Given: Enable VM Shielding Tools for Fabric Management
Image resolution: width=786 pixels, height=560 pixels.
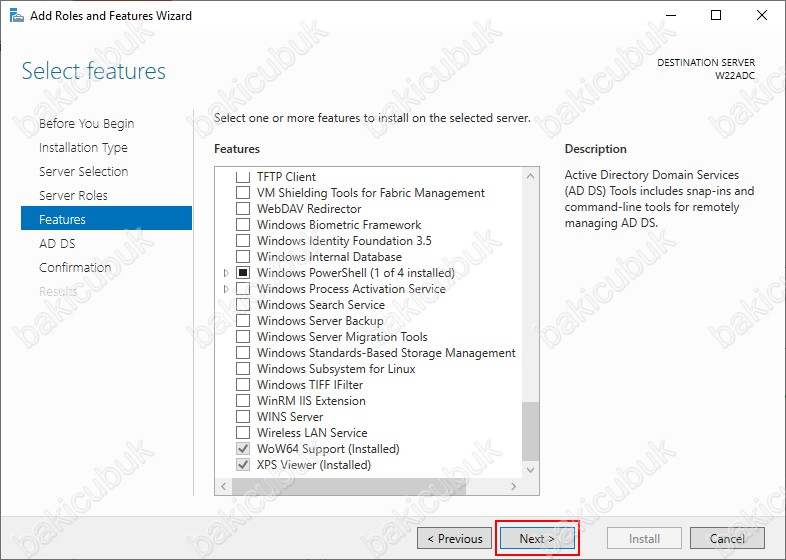Looking at the screenshot, I should point(243,193).
